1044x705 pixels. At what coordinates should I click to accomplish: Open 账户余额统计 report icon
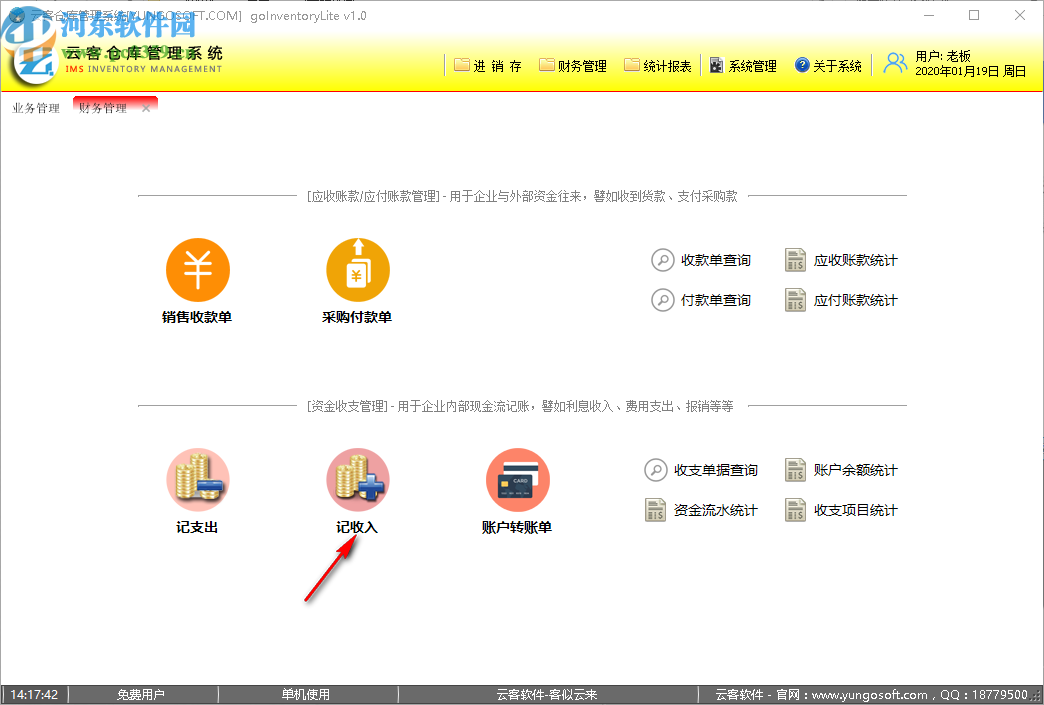click(795, 469)
